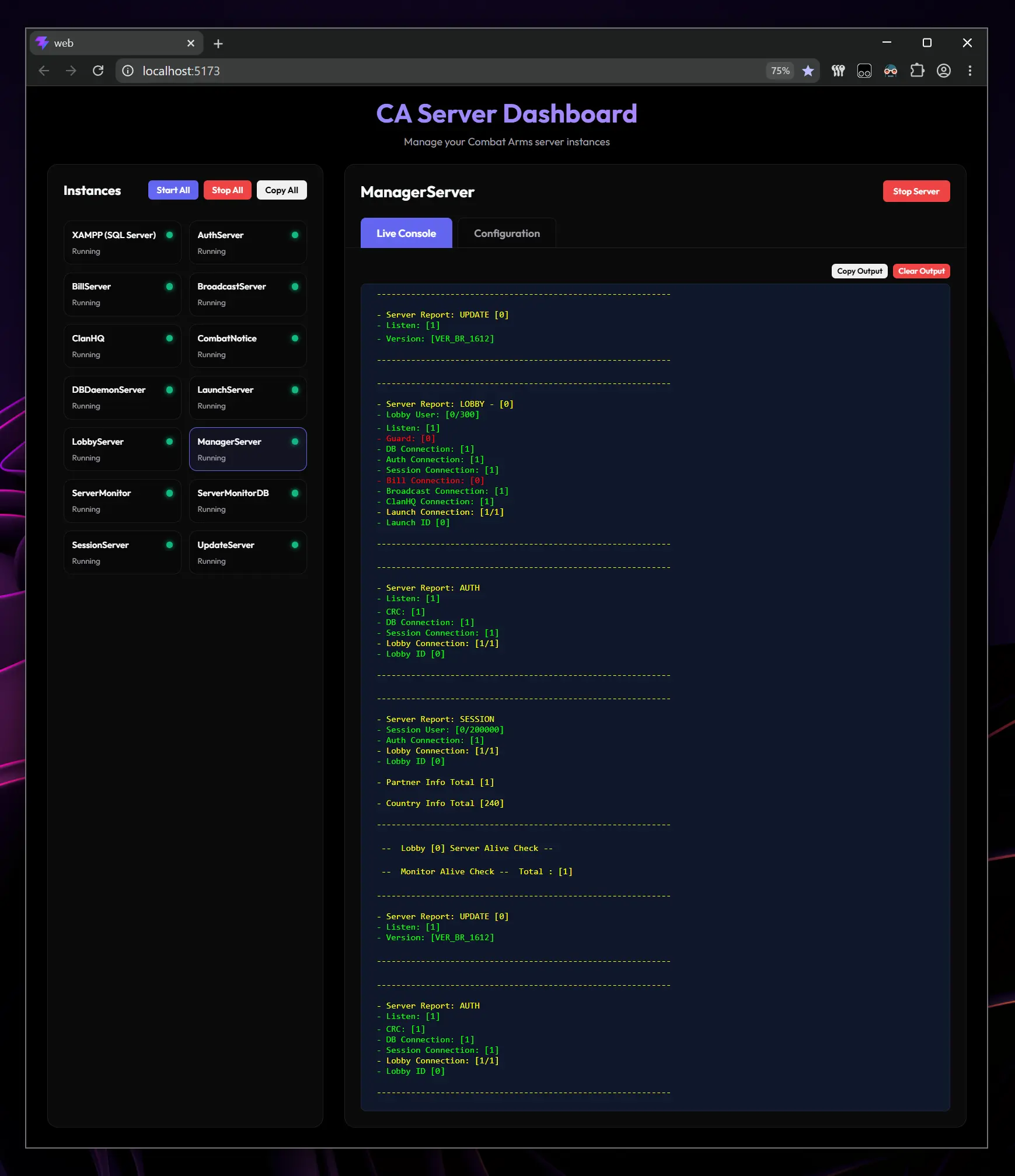Close the web browser tab
The width and height of the screenshot is (1015, 1176).
191,43
